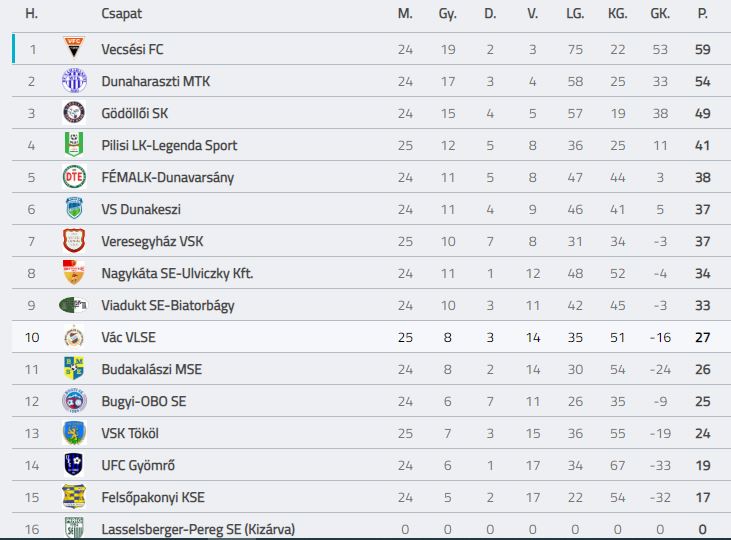Sort table by the P. points header
Viewport: 731px width, 540px height.
point(703,14)
